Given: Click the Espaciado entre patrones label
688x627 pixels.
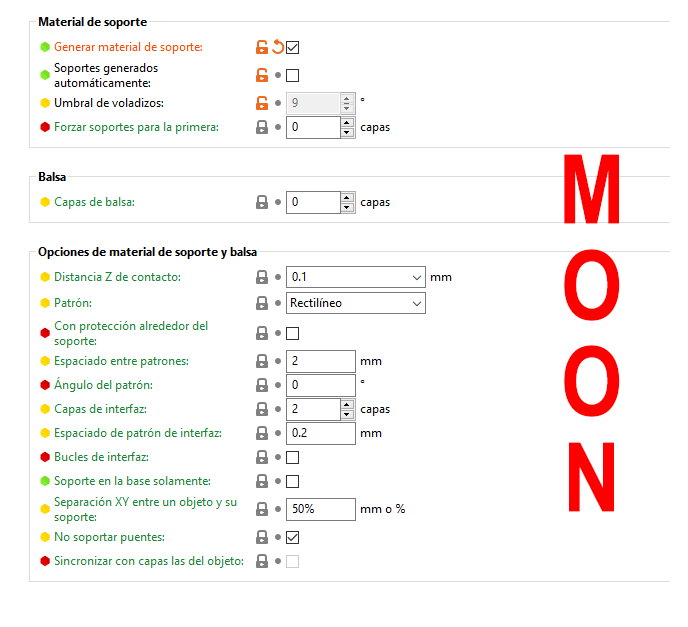Looking at the screenshot, I should click(121, 361).
